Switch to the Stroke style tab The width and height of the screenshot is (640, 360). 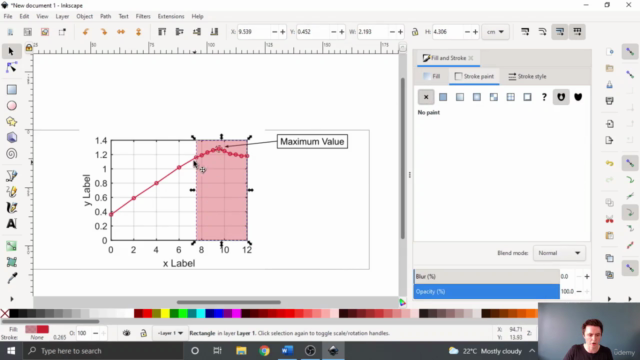(x=527, y=76)
